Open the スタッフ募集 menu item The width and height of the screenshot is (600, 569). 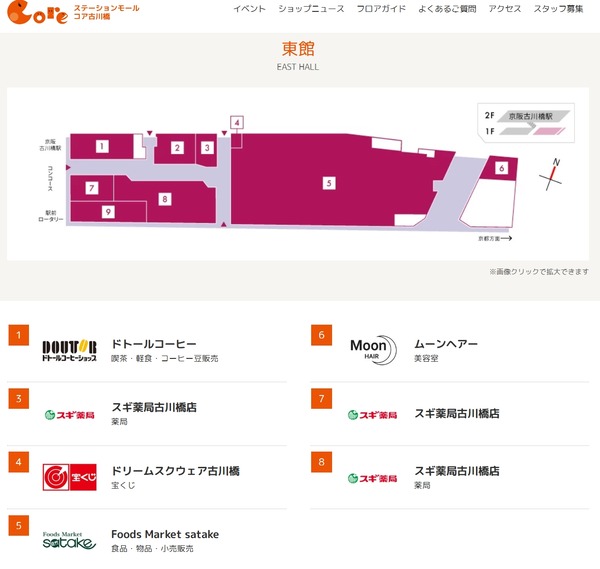[558, 9]
